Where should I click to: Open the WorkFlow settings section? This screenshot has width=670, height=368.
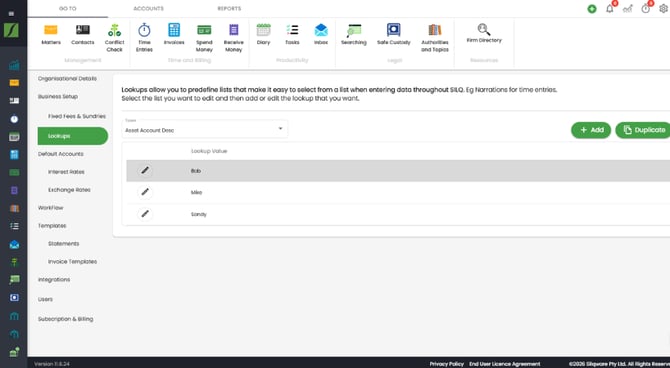pyautogui.click(x=50, y=208)
